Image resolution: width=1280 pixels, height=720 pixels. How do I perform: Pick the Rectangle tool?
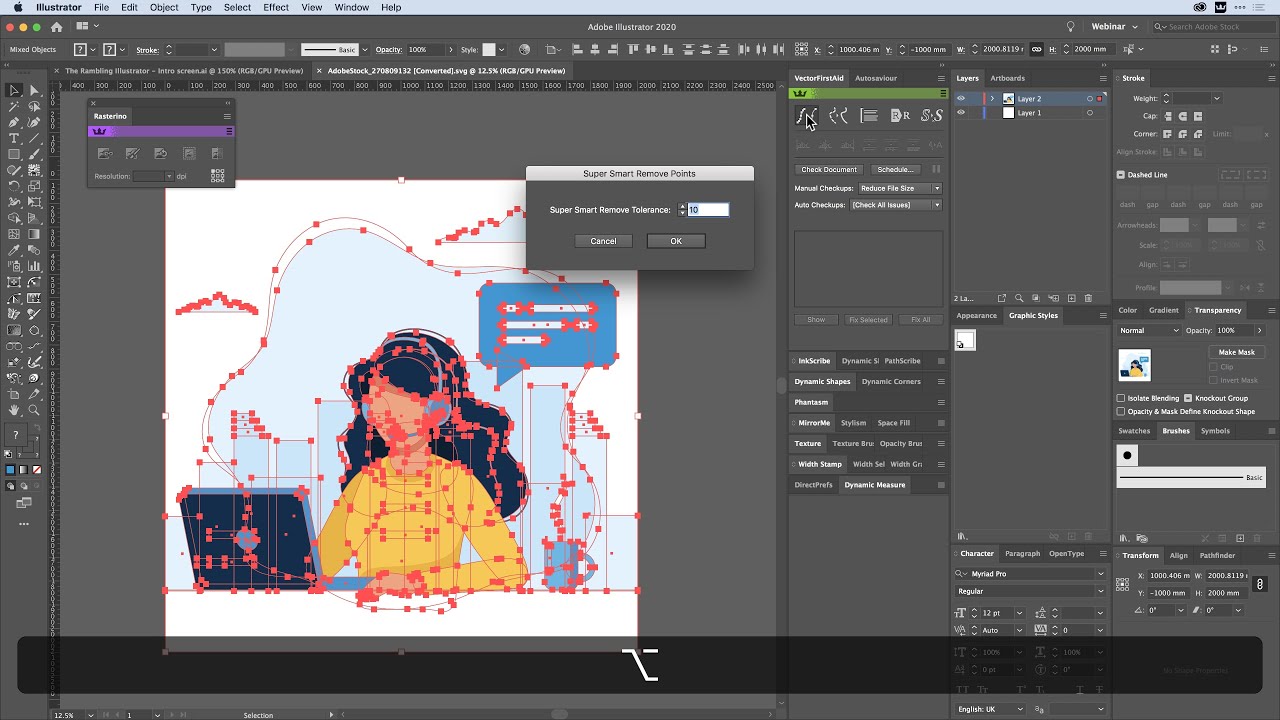[x=14, y=154]
